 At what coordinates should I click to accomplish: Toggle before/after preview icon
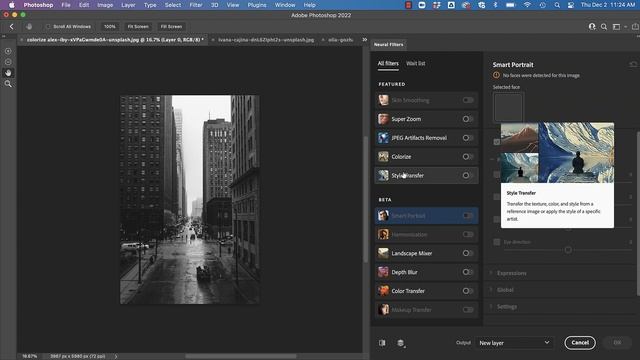click(382, 343)
